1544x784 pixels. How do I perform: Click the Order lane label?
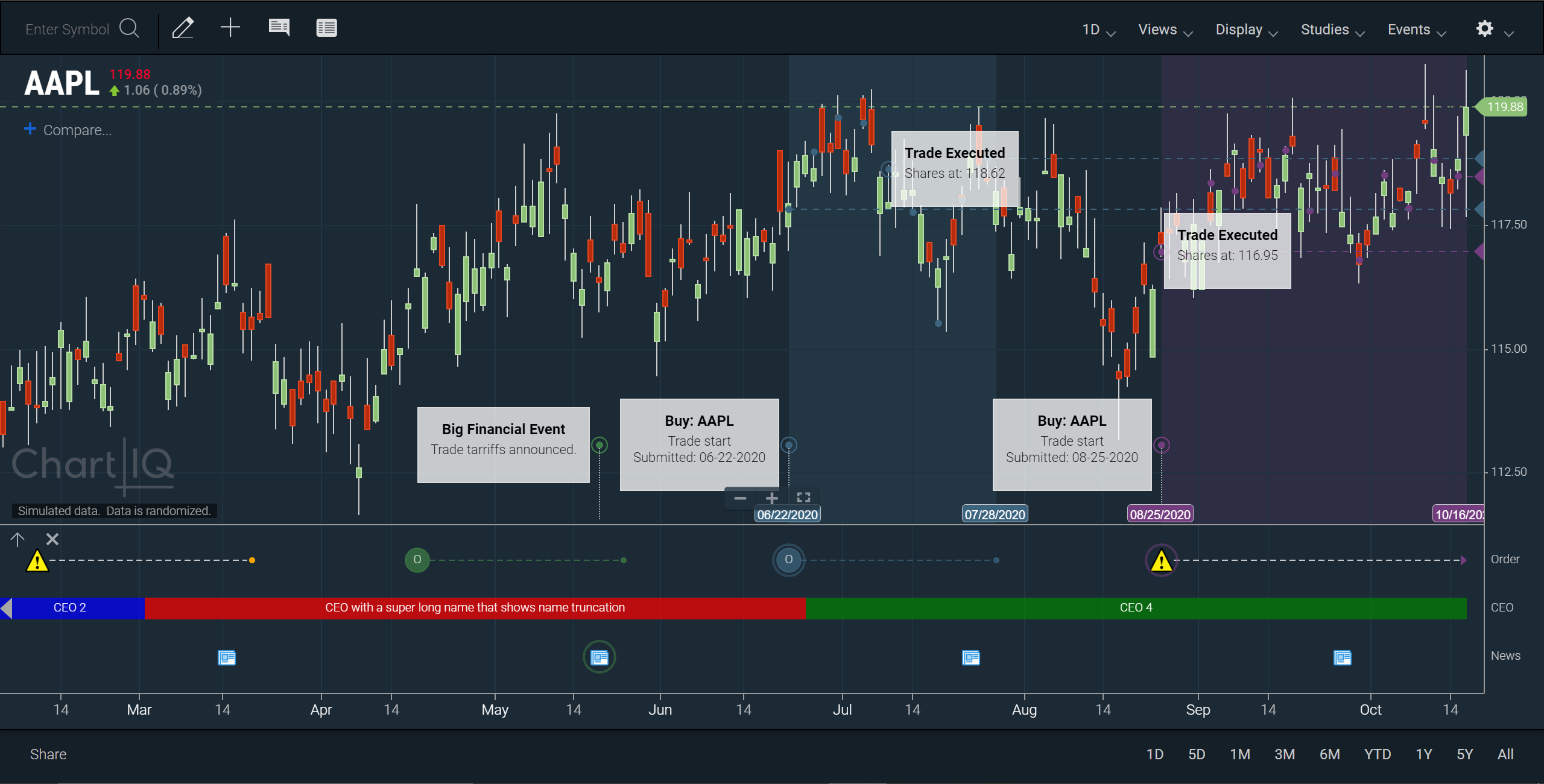point(1505,560)
